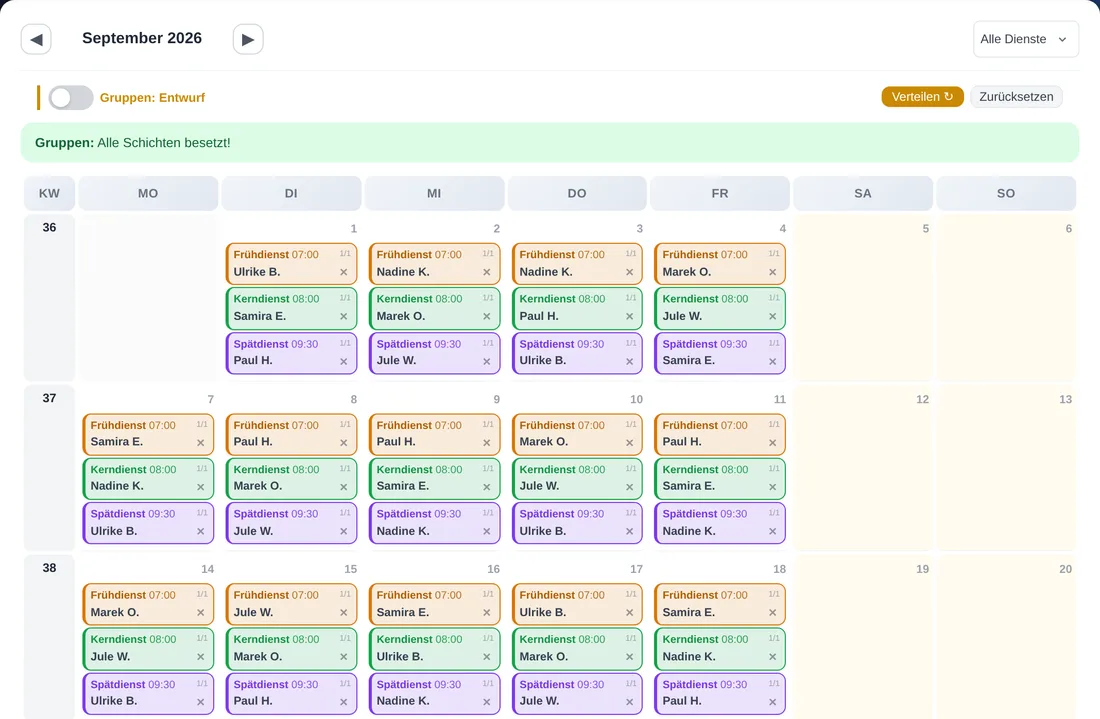Image resolution: width=1100 pixels, height=719 pixels.
Task: Remove Marek O. from Kerndienst on September 2
Action: [x=487, y=316]
